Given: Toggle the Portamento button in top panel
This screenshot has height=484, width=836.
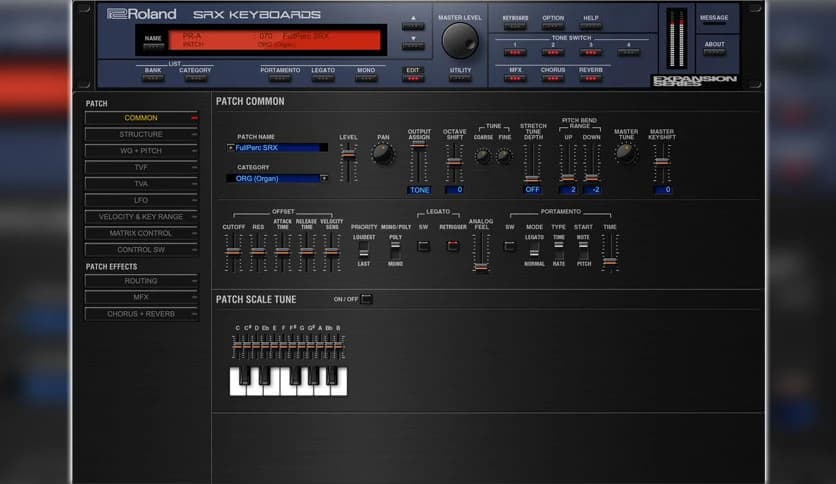Looking at the screenshot, I should [280, 78].
